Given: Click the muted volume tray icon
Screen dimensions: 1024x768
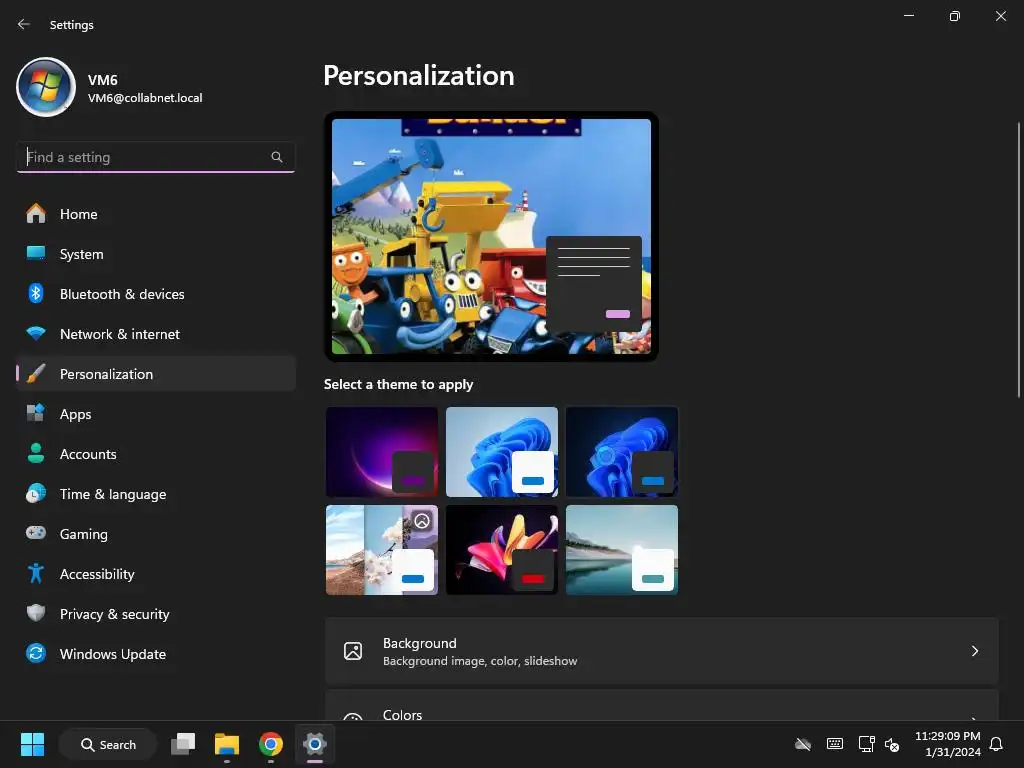Looking at the screenshot, I should pos(892,744).
